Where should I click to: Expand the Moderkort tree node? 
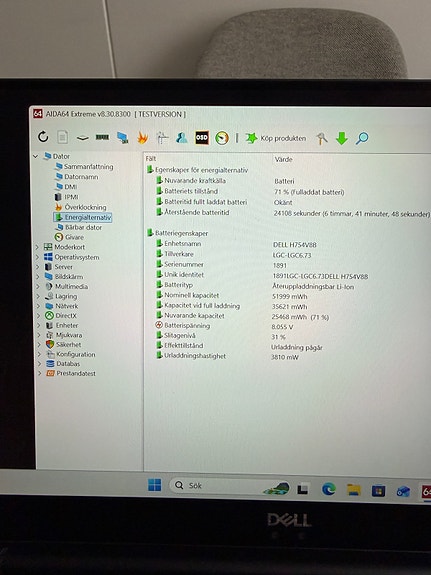point(37,247)
